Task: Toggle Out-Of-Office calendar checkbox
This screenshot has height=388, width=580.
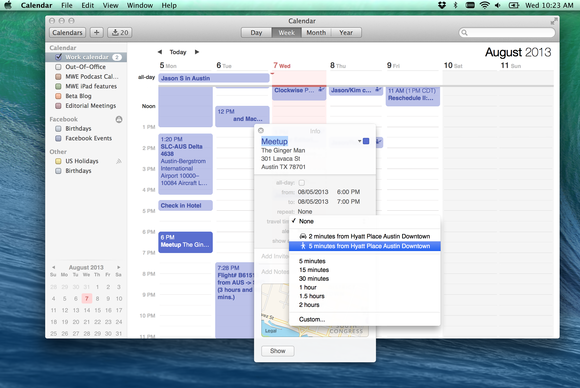Action: pos(58,67)
